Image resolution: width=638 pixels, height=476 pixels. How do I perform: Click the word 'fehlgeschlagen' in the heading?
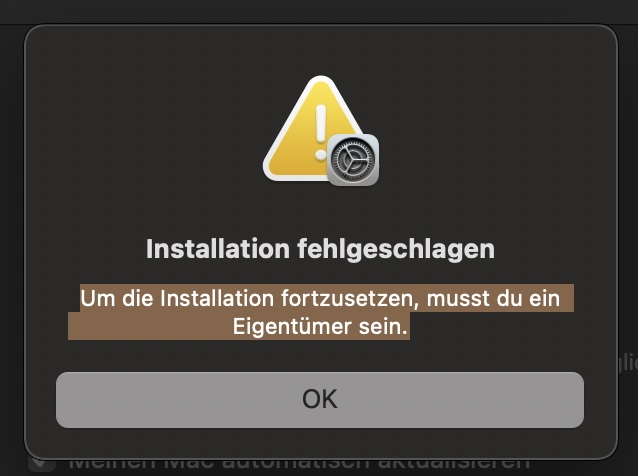point(396,249)
